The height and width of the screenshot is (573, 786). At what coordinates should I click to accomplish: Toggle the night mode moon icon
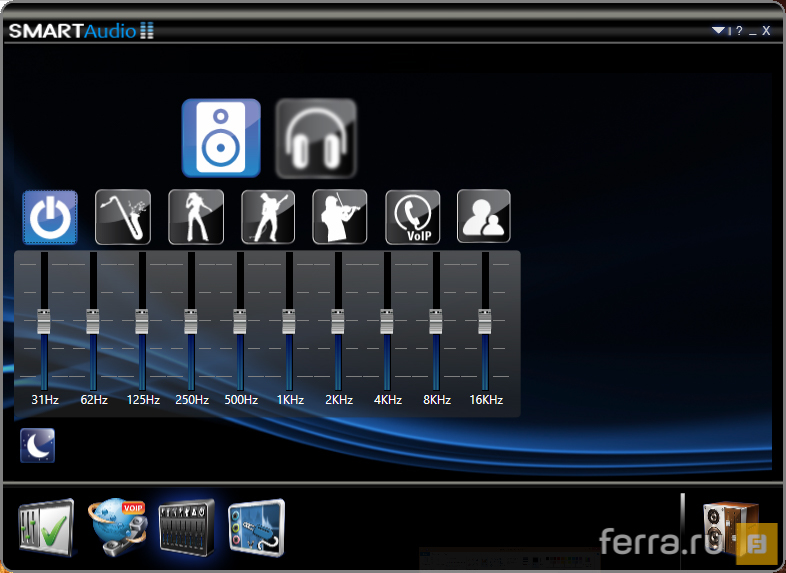click(x=38, y=446)
